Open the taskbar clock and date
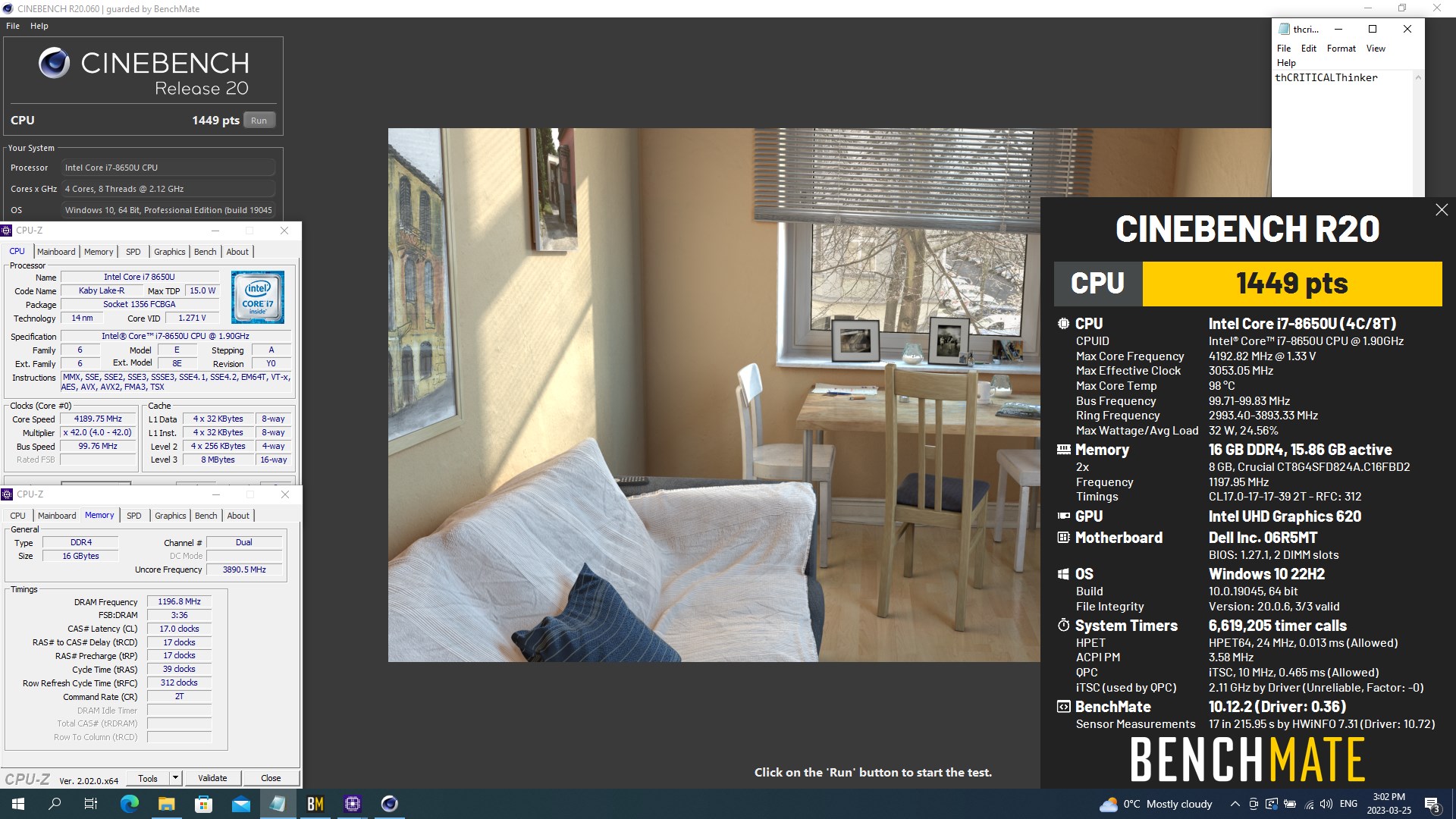 1389,804
